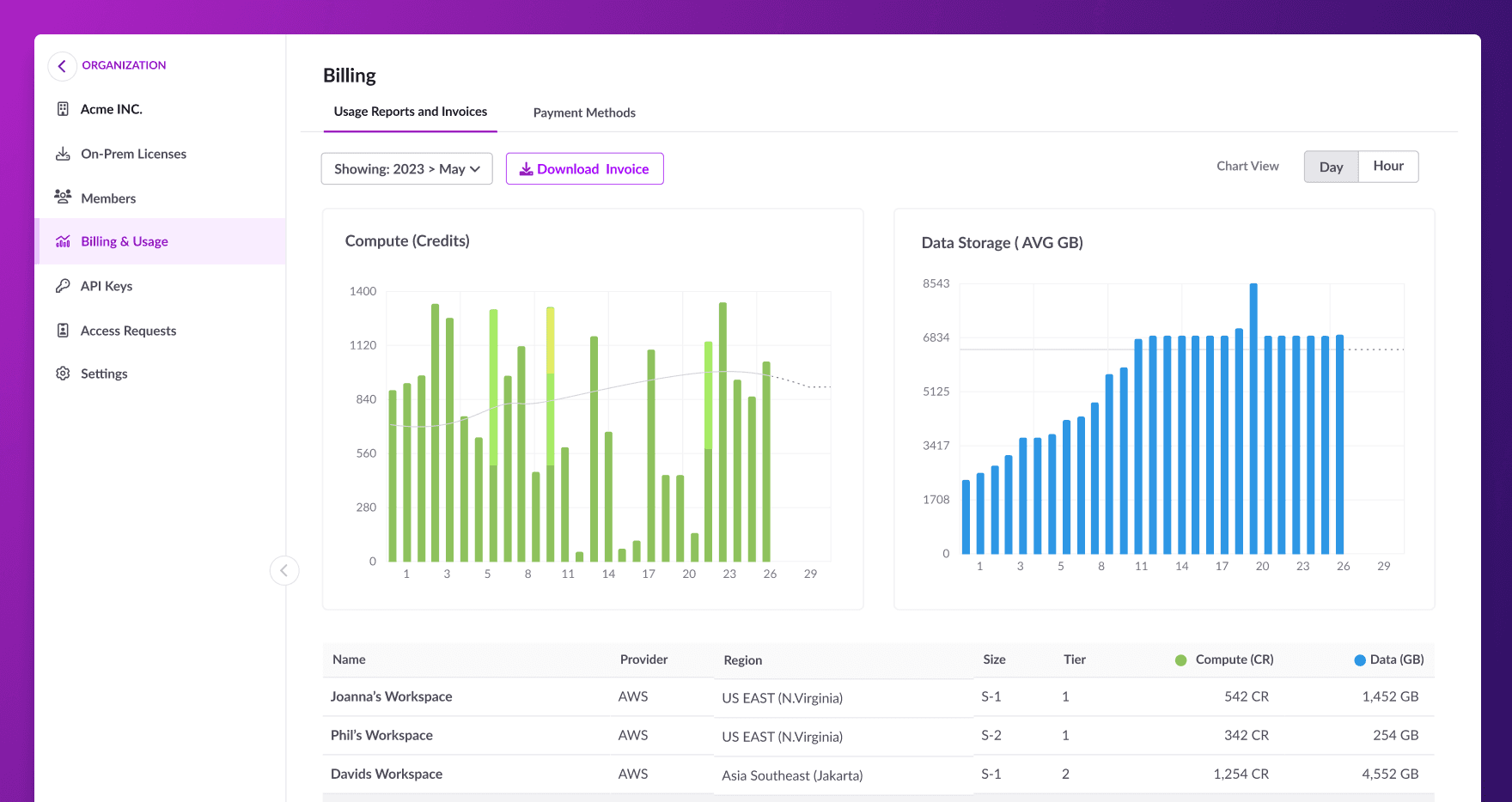Collapse the sidebar with the chevron handle
1512x802 pixels.
284,570
